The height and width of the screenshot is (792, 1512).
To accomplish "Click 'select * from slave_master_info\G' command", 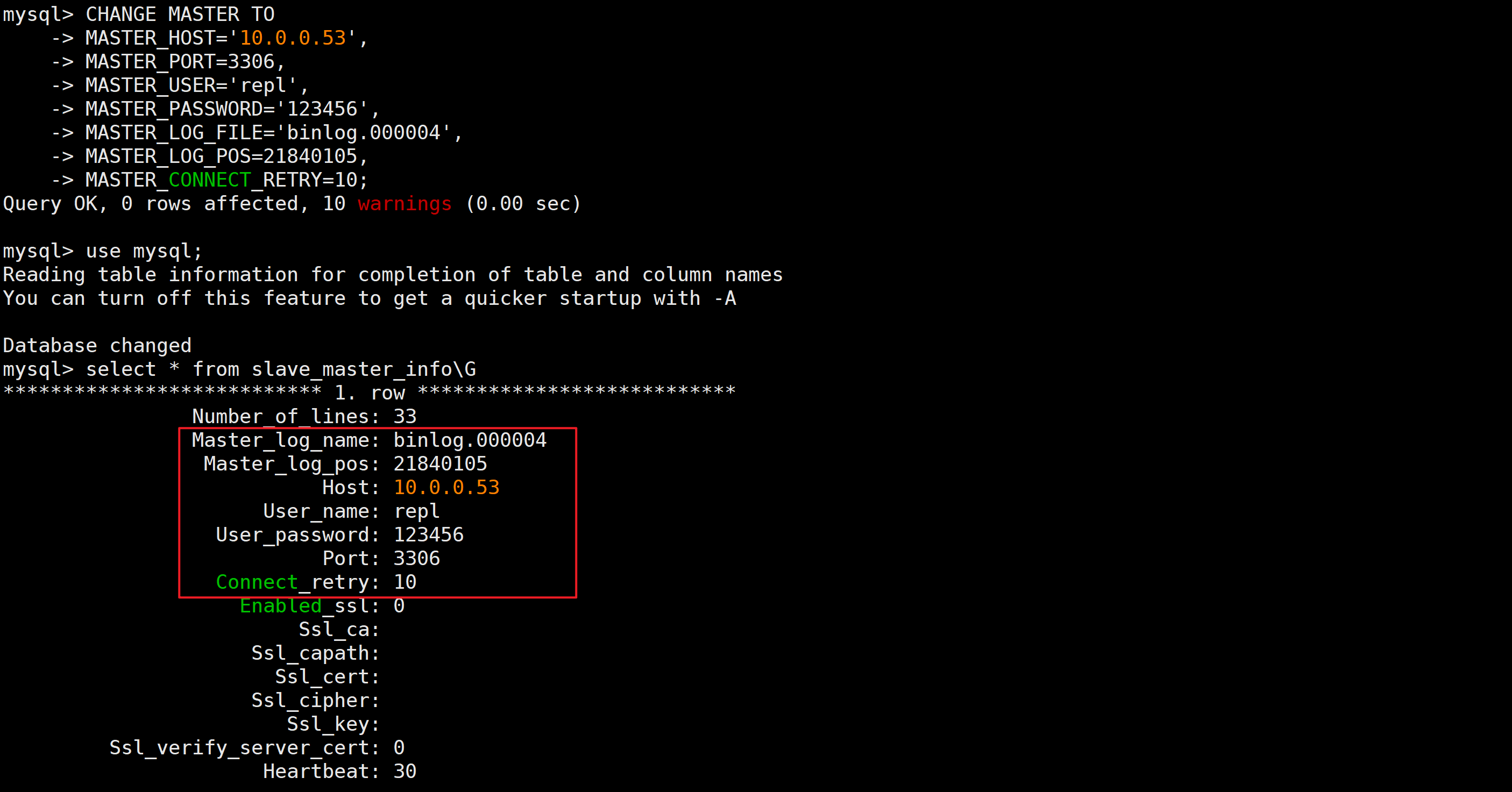I will (x=281, y=369).
